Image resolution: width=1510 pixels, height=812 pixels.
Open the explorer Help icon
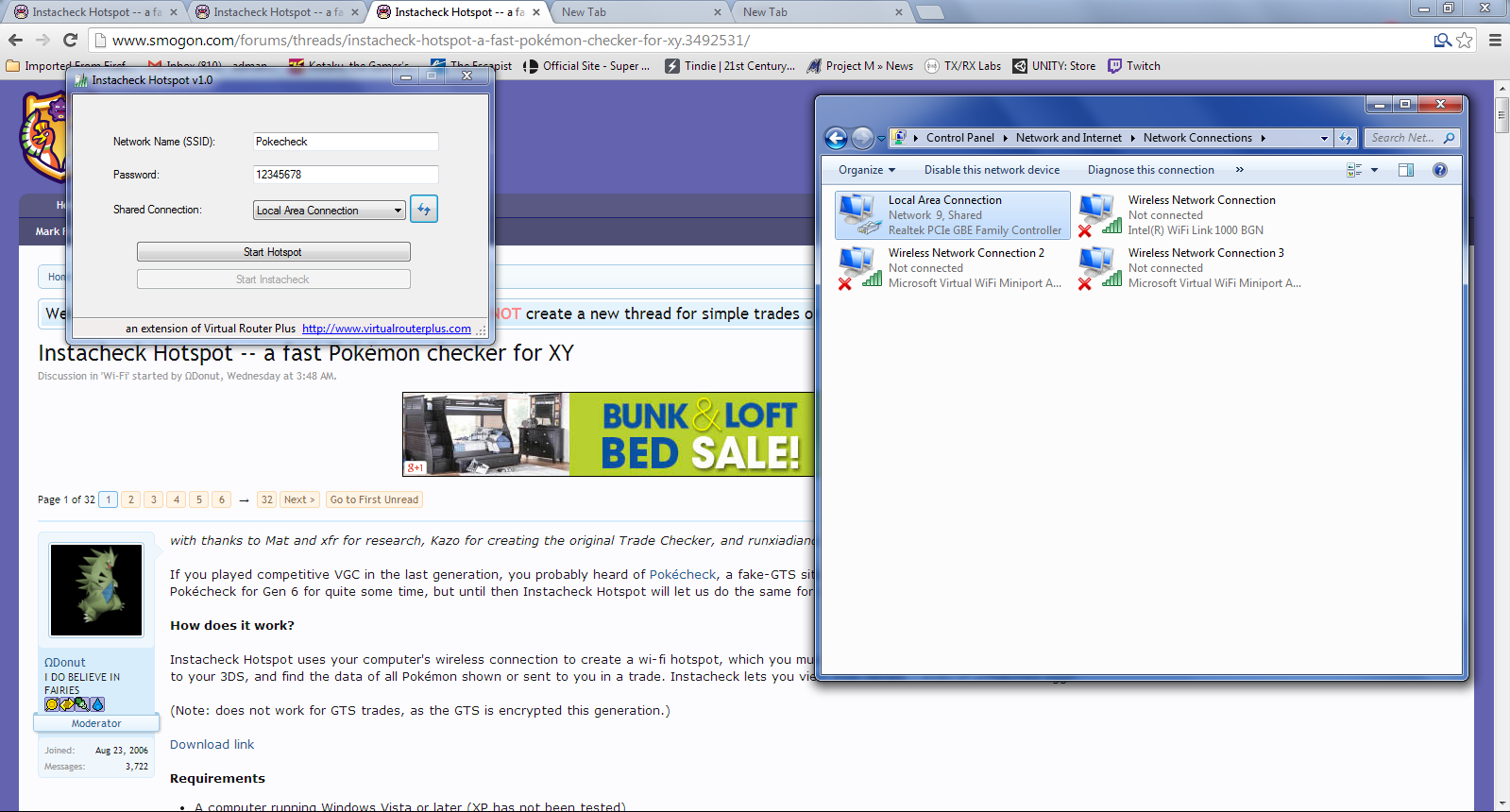[x=1439, y=170]
